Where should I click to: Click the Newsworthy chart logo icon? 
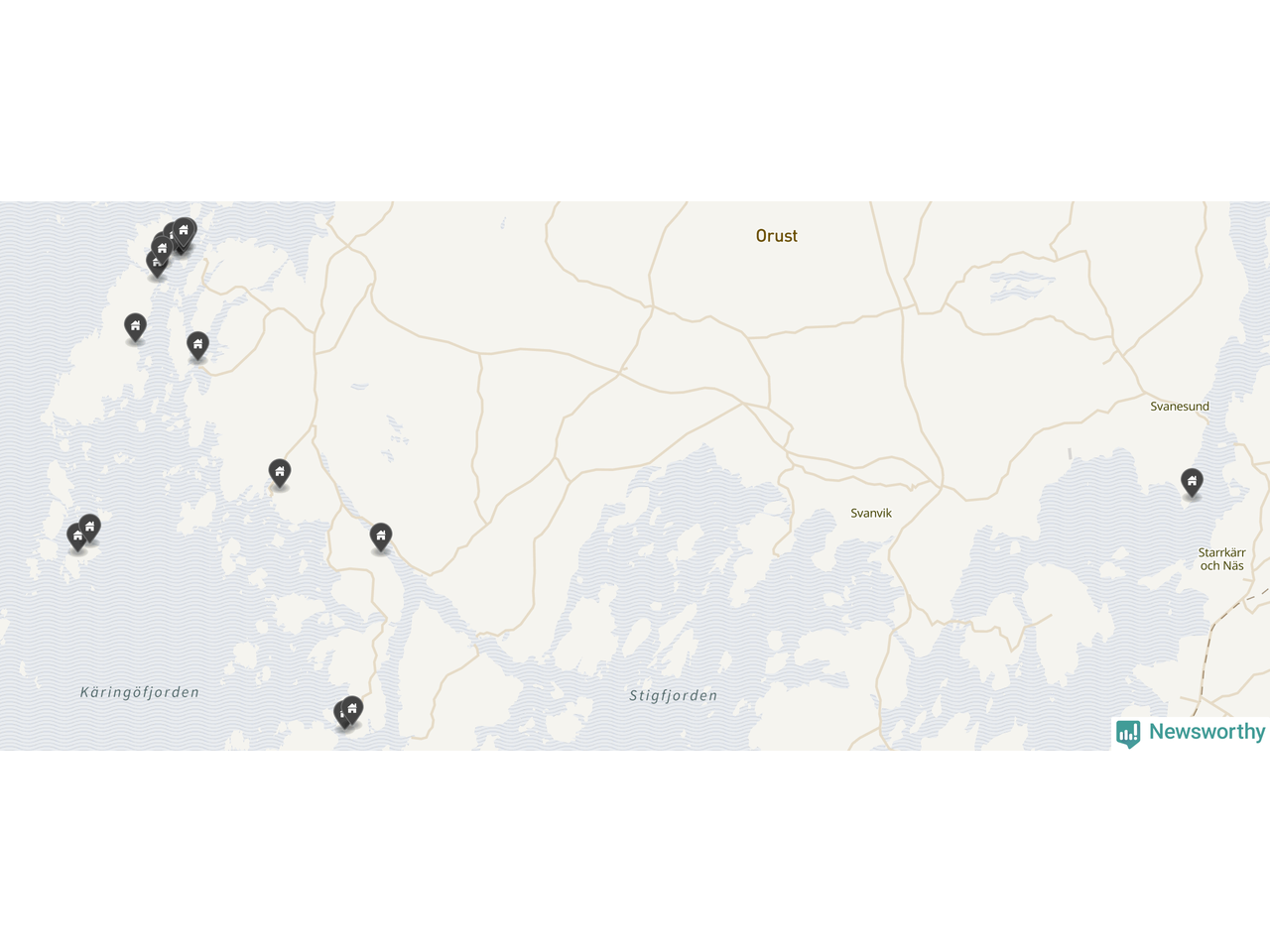[x=1128, y=734]
